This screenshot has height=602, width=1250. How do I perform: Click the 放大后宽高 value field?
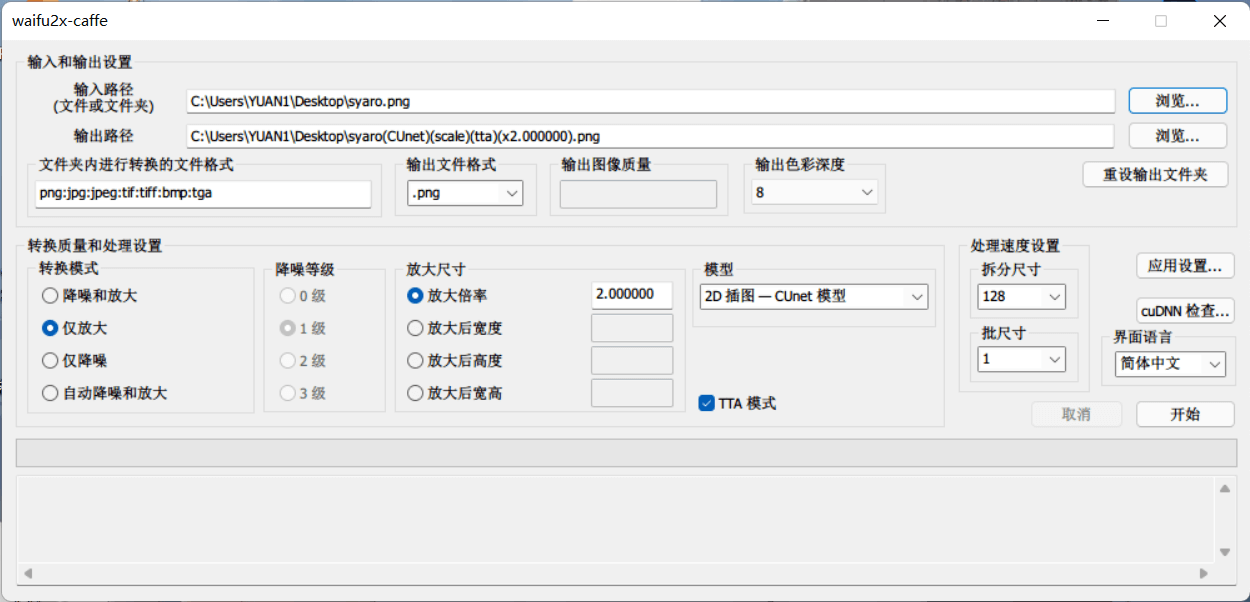tap(632, 393)
